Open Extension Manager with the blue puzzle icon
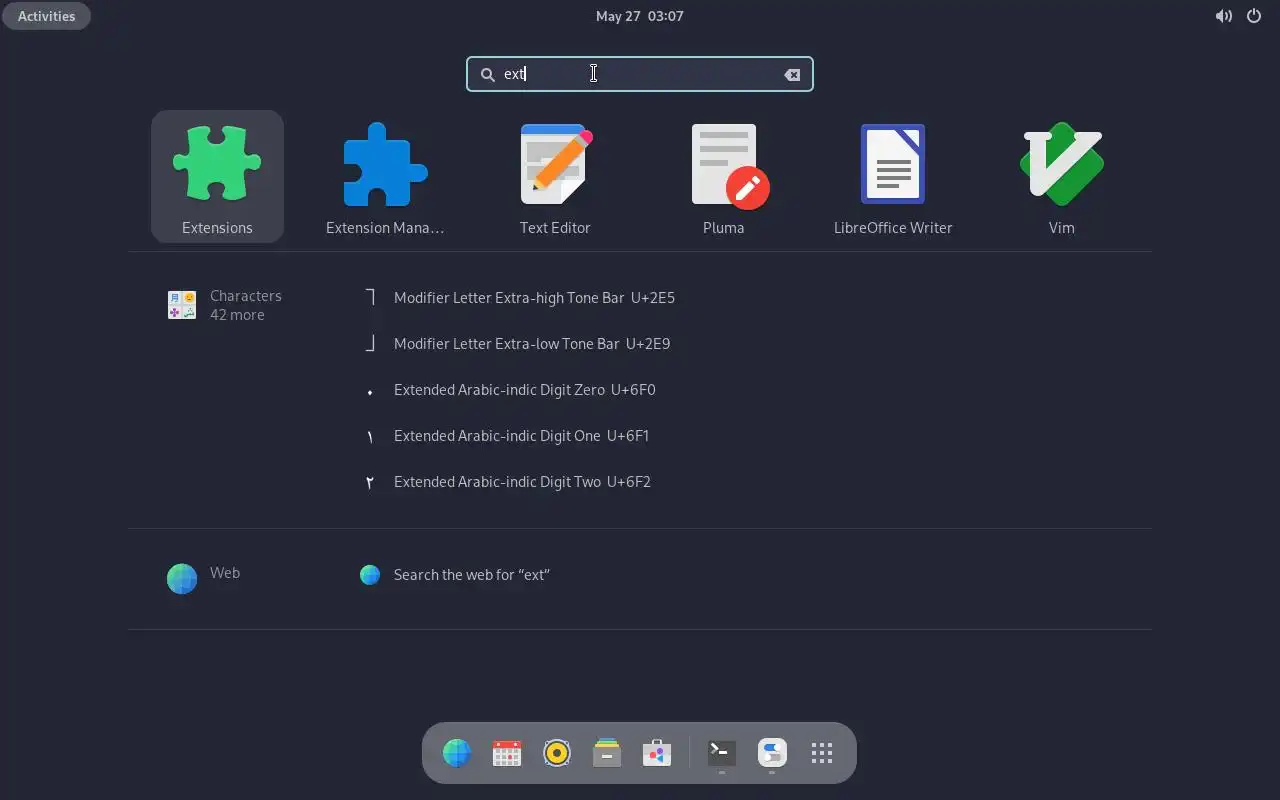This screenshot has width=1280, height=800. pyautogui.click(x=385, y=177)
